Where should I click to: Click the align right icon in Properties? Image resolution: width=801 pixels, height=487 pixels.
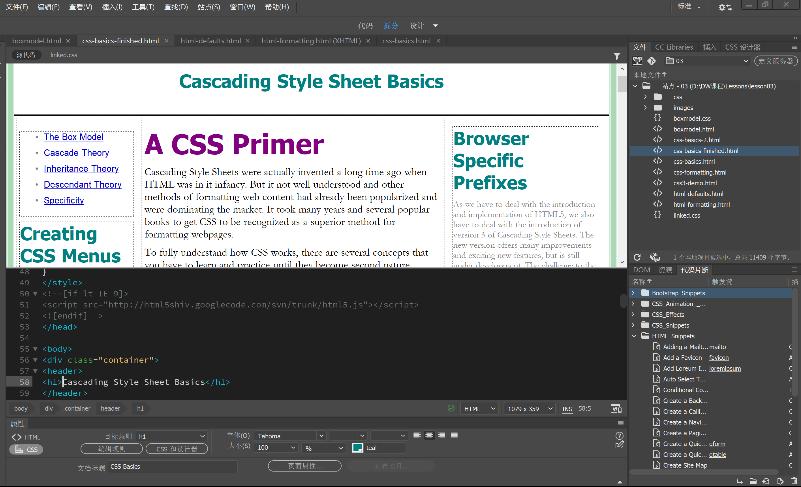442,435
